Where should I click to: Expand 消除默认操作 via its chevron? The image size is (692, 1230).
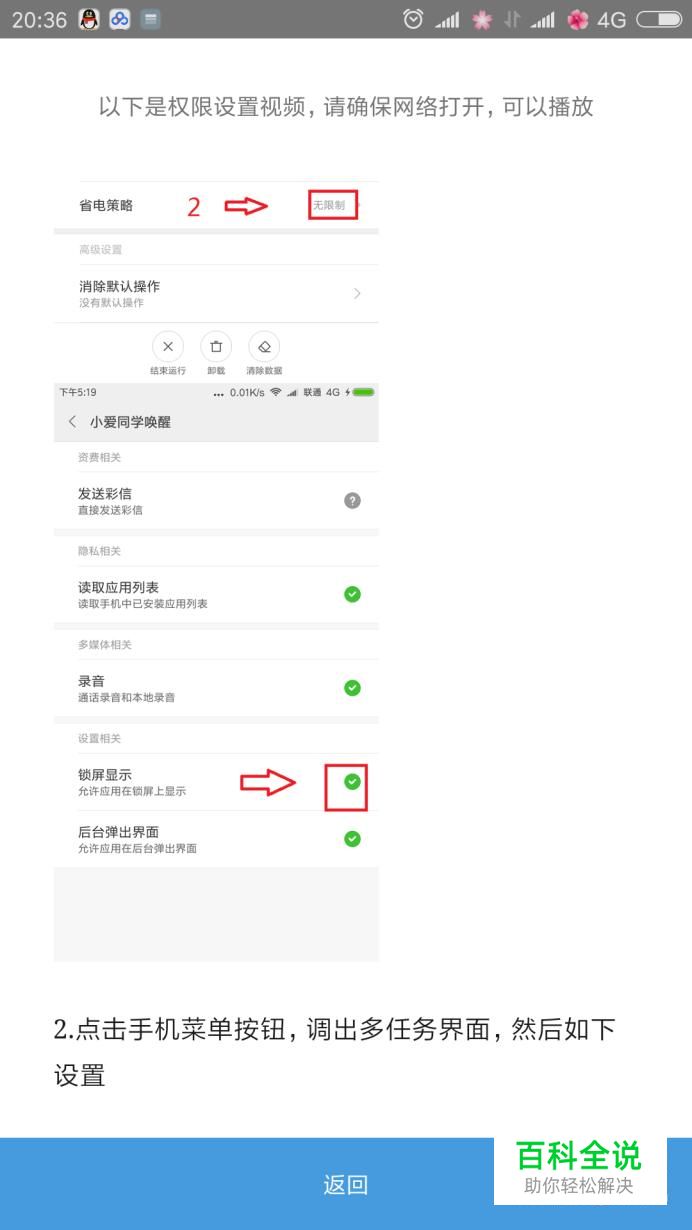pyautogui.click(x=357, y=293)
